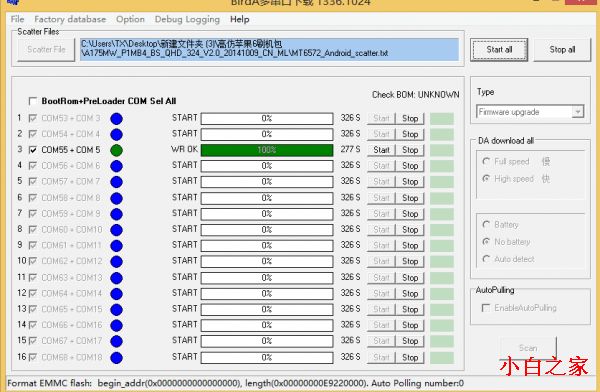Click the blue status circle in row 1
The image size is (600, 392).
116,119
